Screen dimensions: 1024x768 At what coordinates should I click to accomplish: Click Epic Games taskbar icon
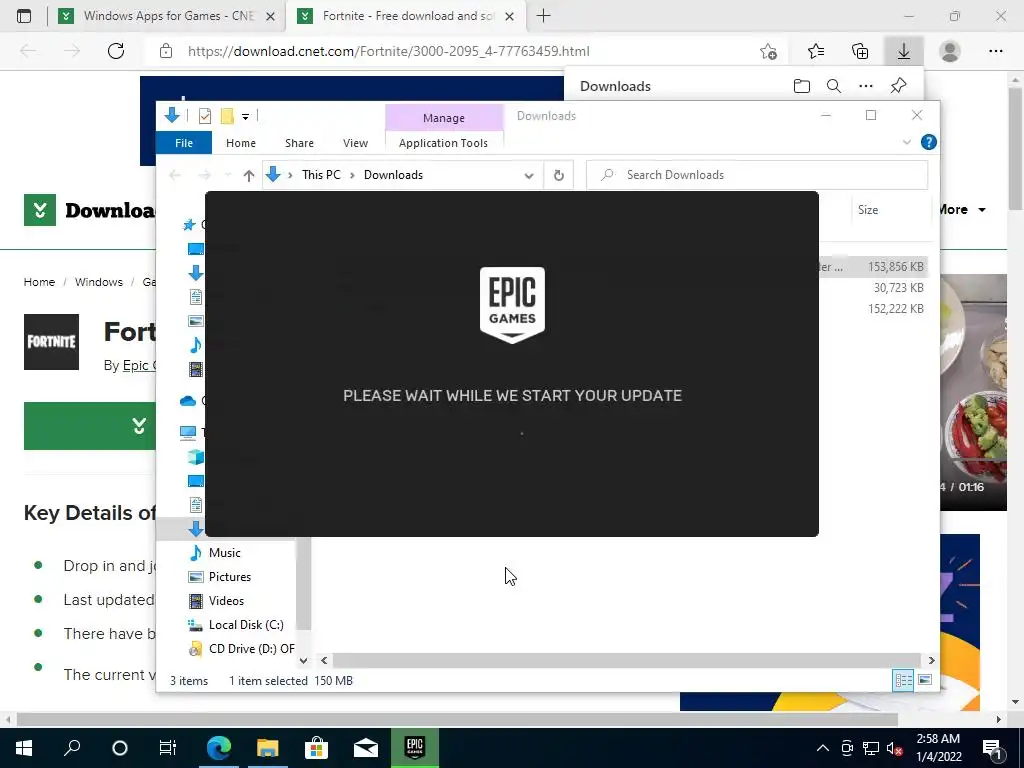[x=415, y=748]
